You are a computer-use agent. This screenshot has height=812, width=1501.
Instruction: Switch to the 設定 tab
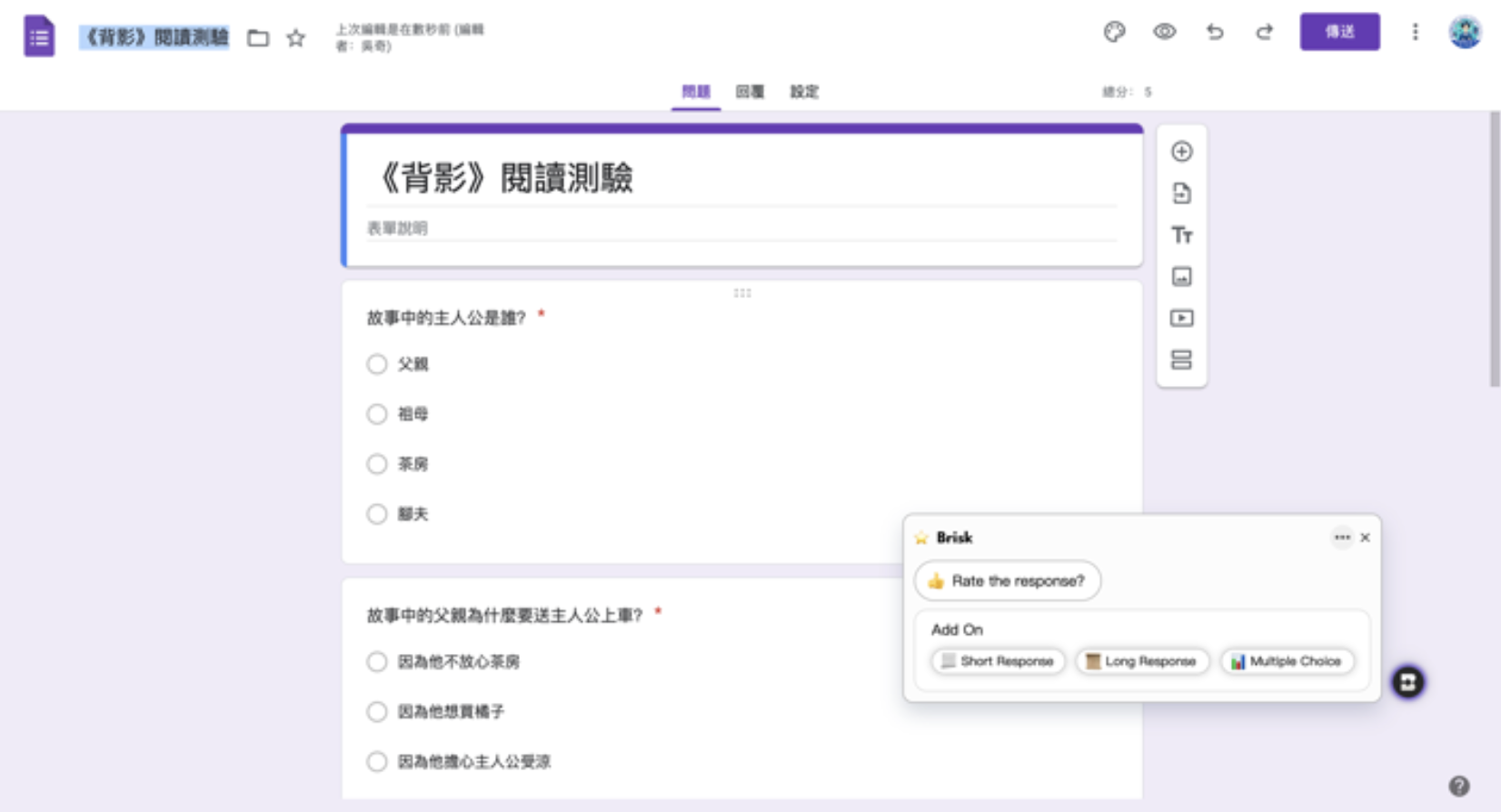click(x=804, y=92)
